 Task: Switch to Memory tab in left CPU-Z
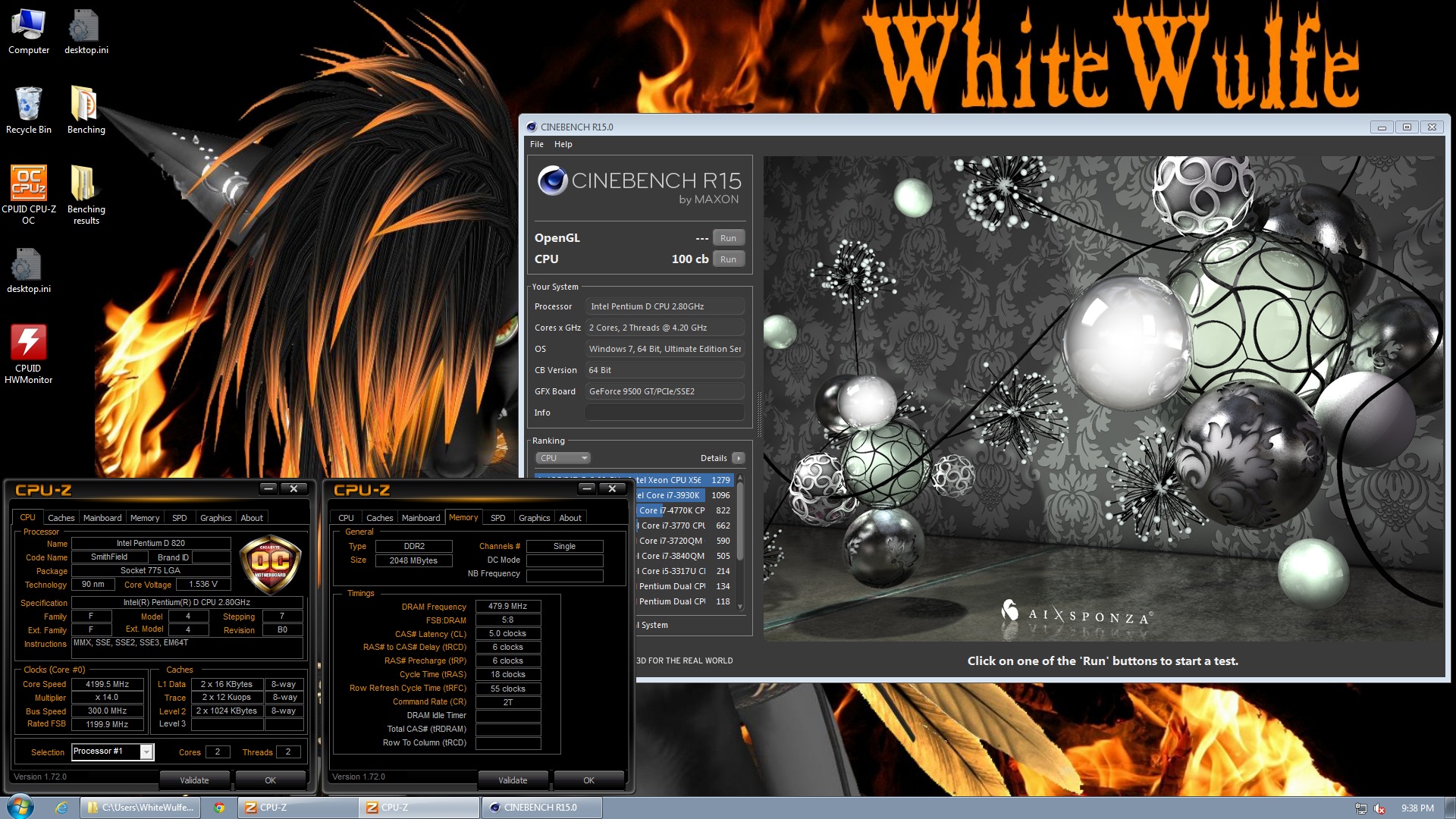click(x=145, y=518)
